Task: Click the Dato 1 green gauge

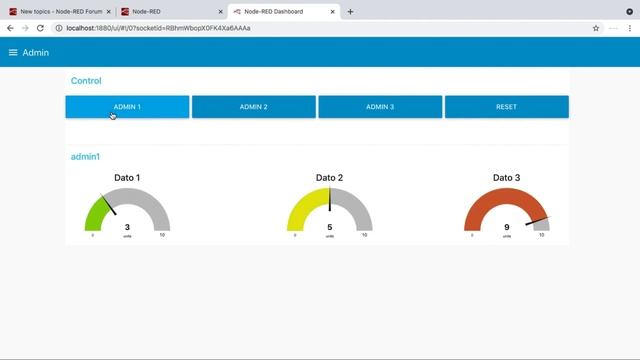Action: pyautogui.click(x=127, y=209)
